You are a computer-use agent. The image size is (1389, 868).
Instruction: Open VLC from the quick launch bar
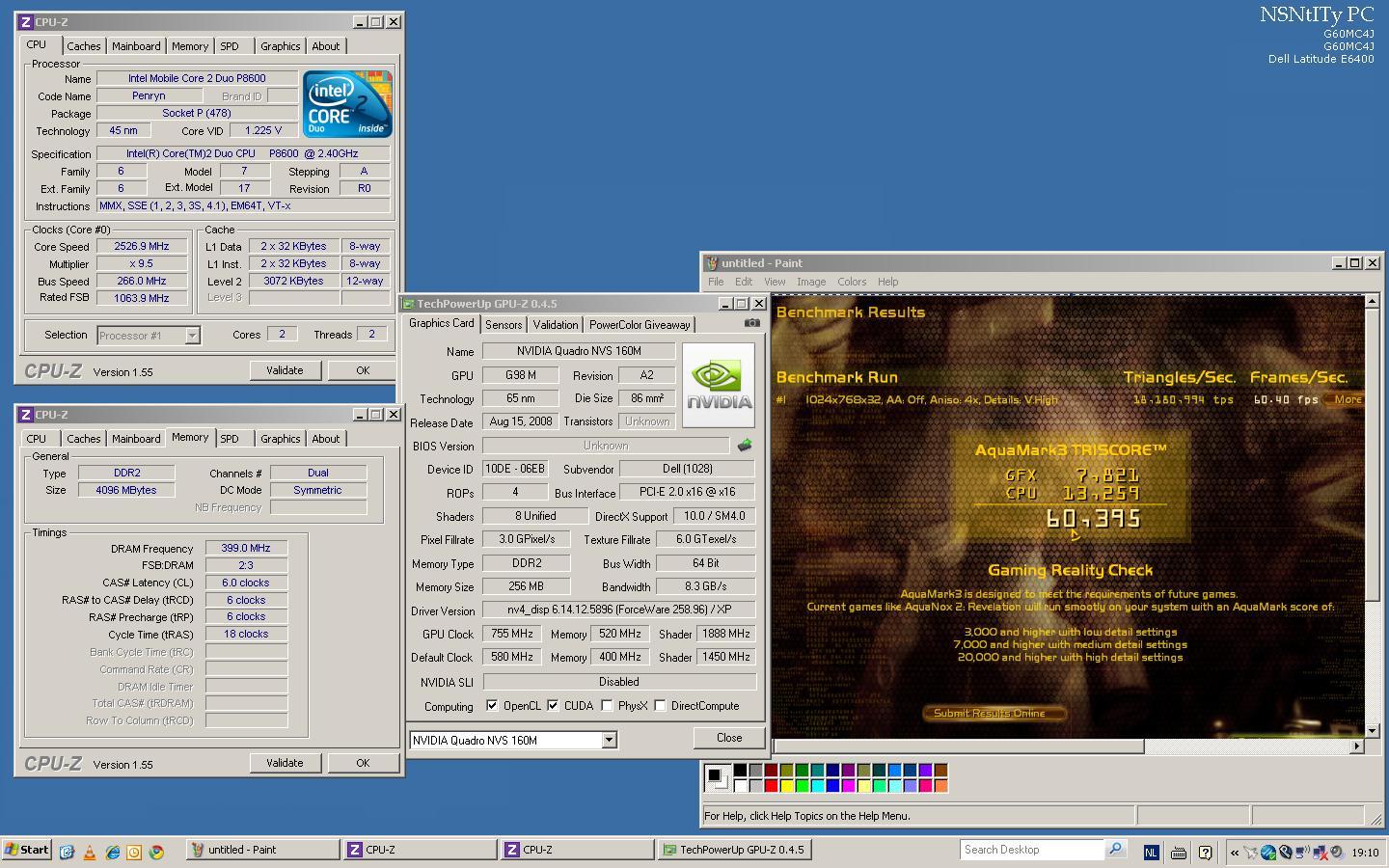90,851
